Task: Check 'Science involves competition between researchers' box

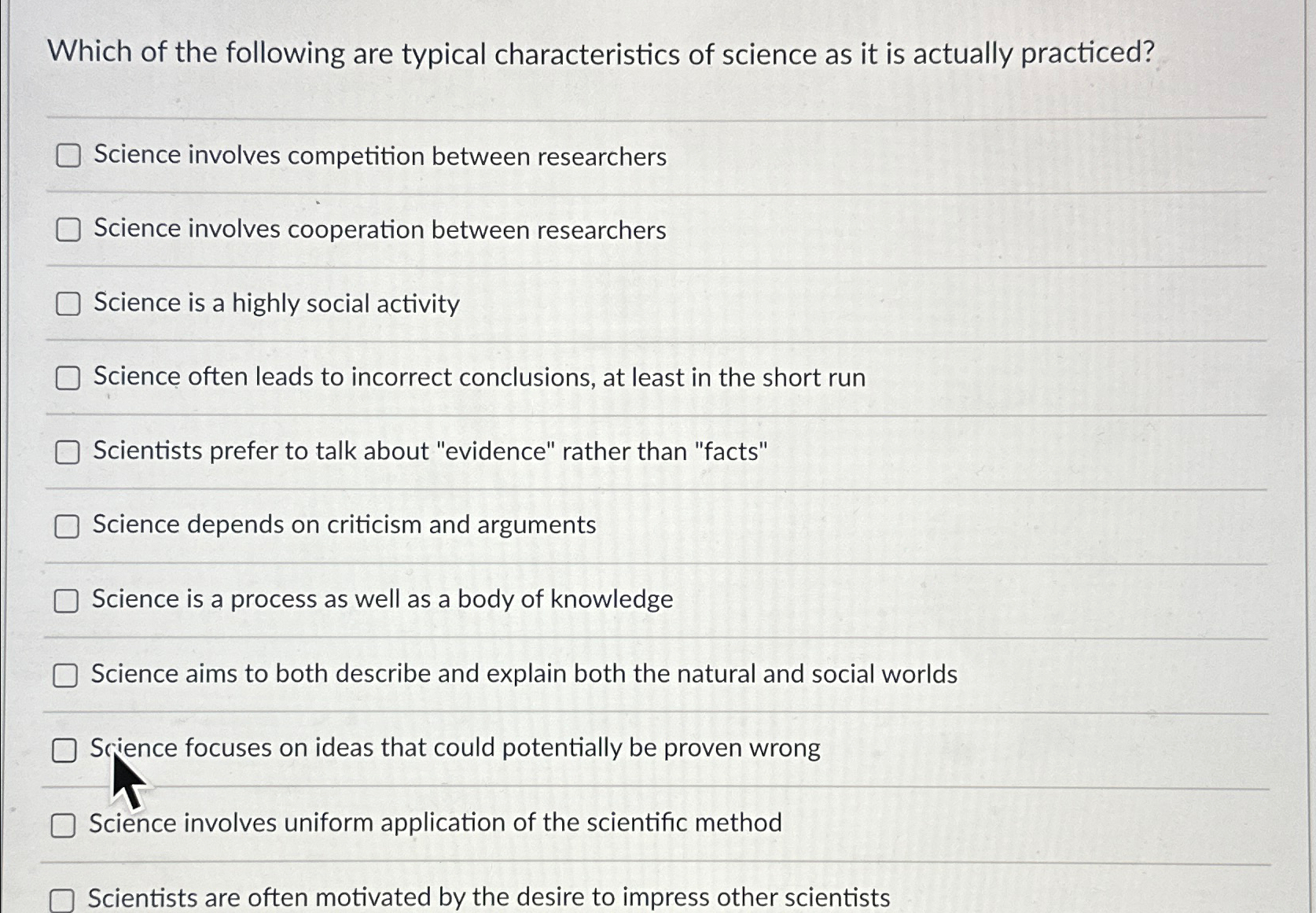Action: pyautogui.click(x=68, y=156)
